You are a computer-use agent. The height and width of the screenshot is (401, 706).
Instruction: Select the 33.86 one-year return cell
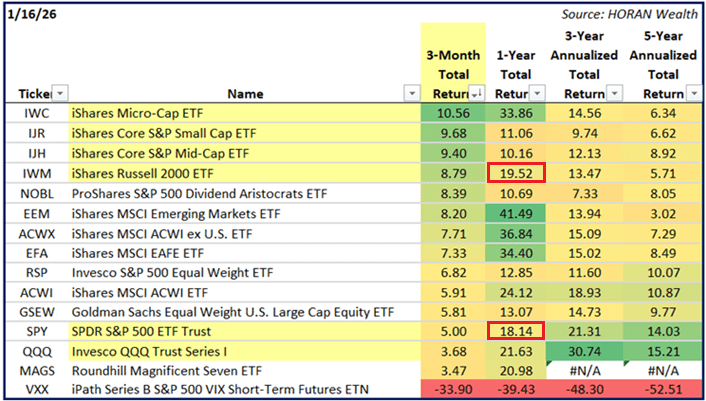coord(516,113)
